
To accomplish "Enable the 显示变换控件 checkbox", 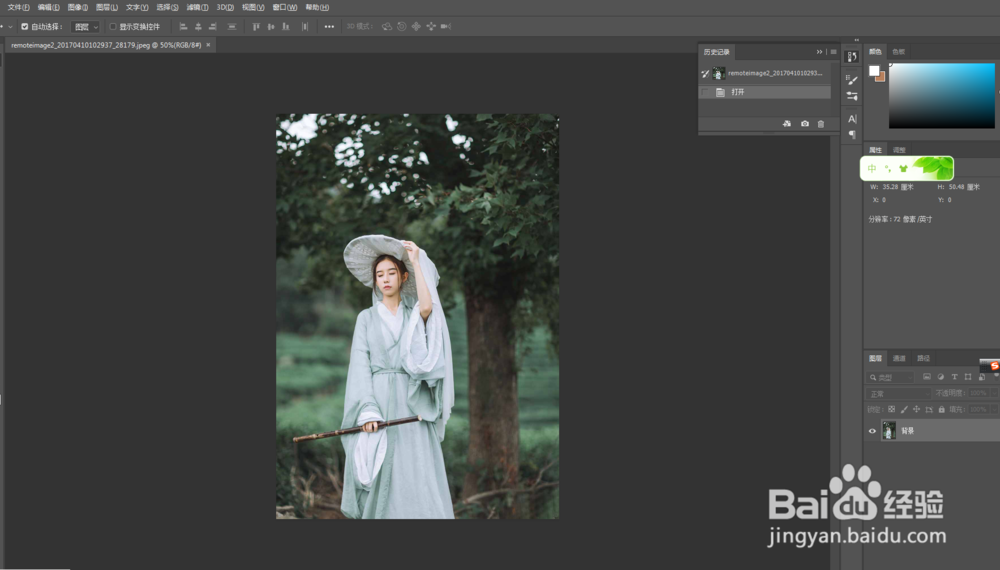I will point(112,27).
